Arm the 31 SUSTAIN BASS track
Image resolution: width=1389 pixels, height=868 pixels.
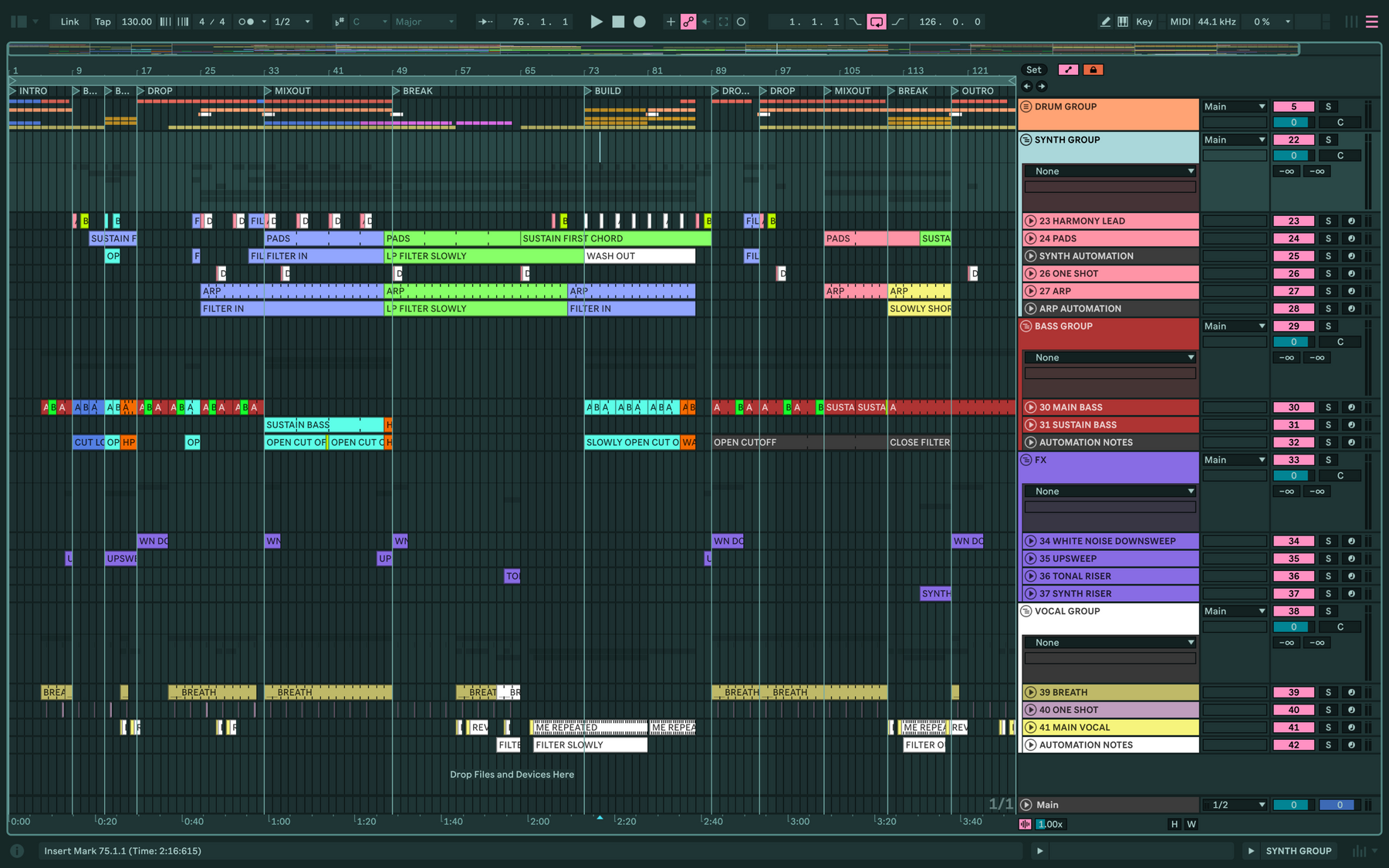1351,424
